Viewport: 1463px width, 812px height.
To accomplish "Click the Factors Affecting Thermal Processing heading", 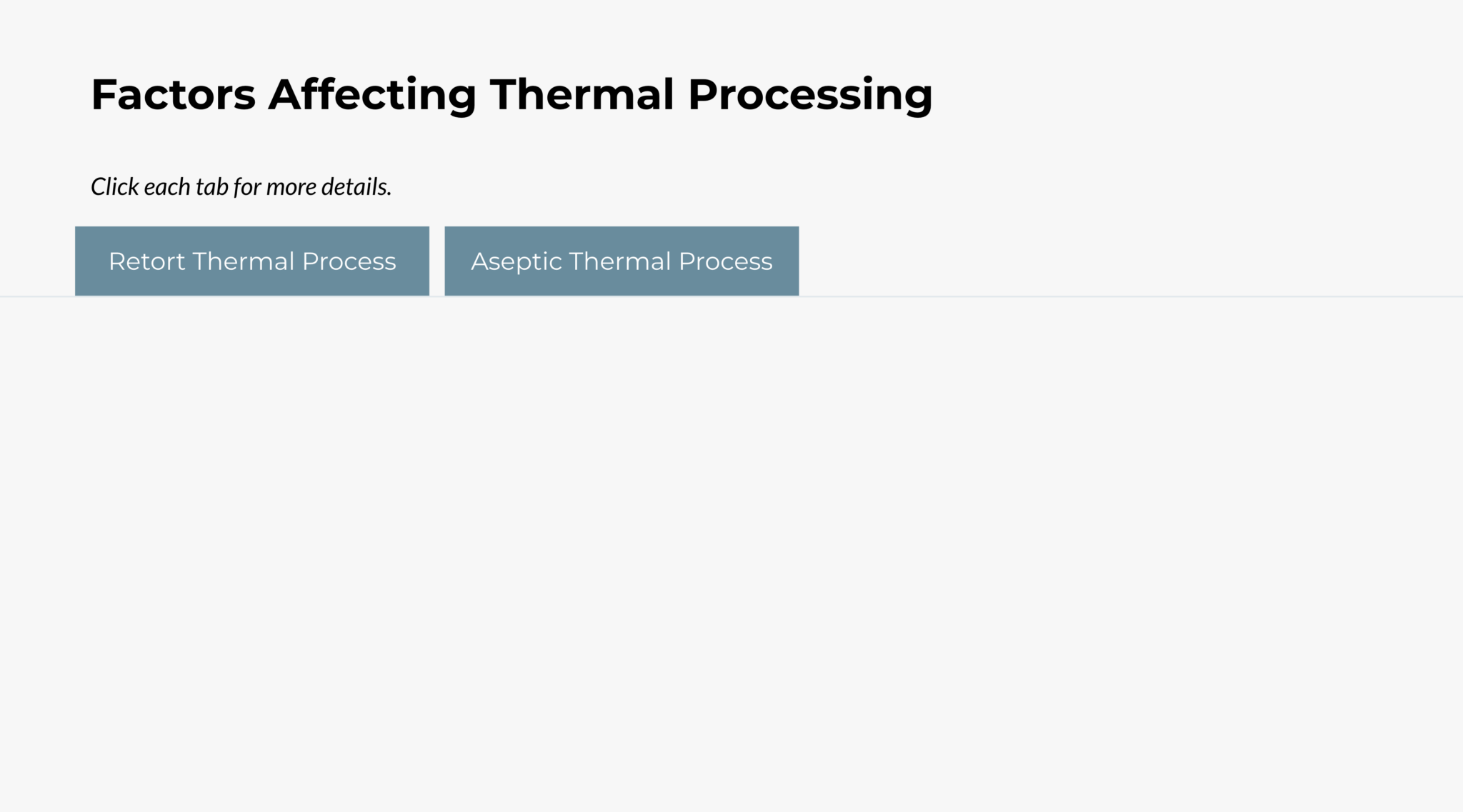I will tap(511, 93).
